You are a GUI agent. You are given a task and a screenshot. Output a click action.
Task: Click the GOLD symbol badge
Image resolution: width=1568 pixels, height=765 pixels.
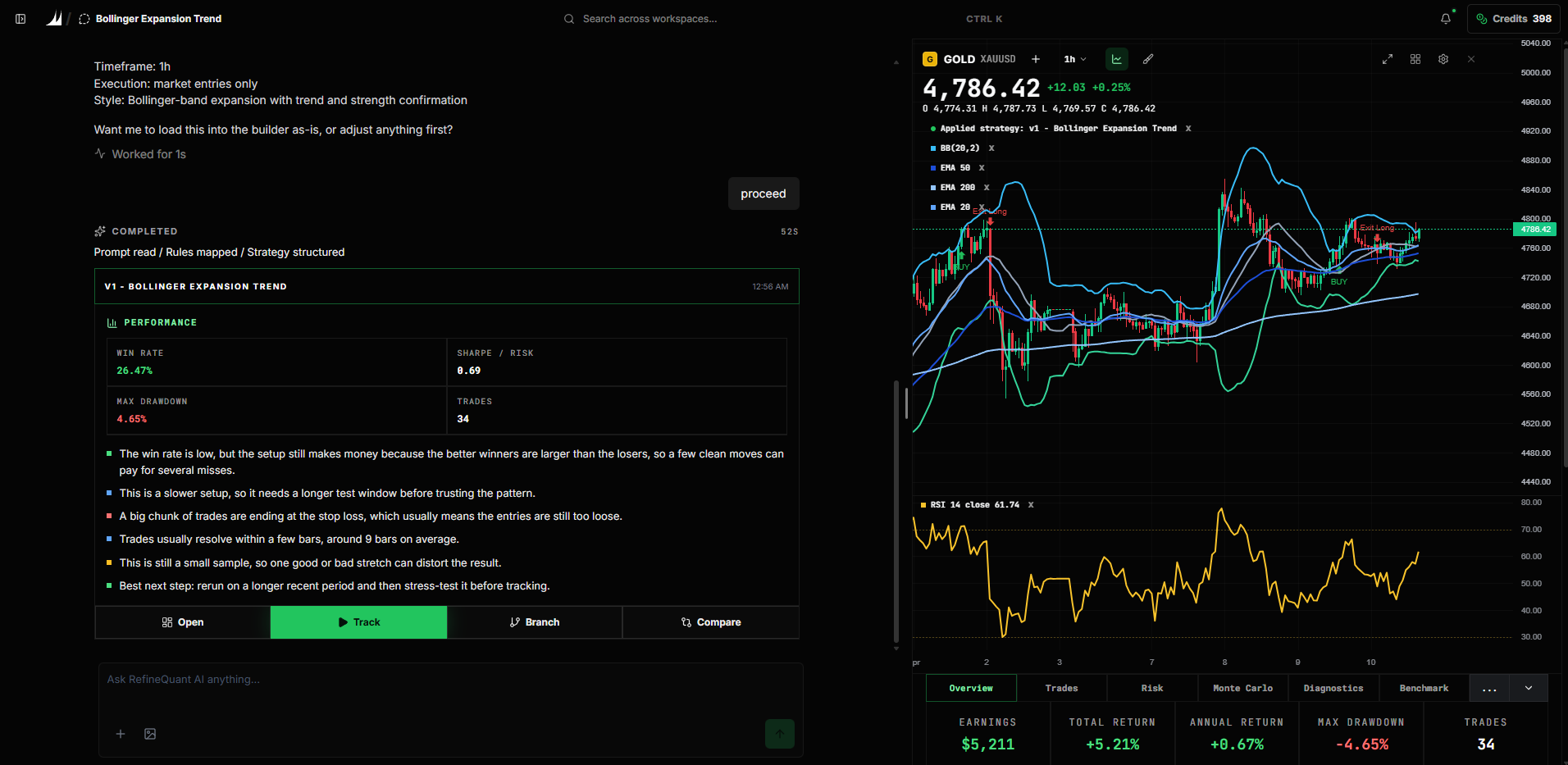click(x=930, y=59)
